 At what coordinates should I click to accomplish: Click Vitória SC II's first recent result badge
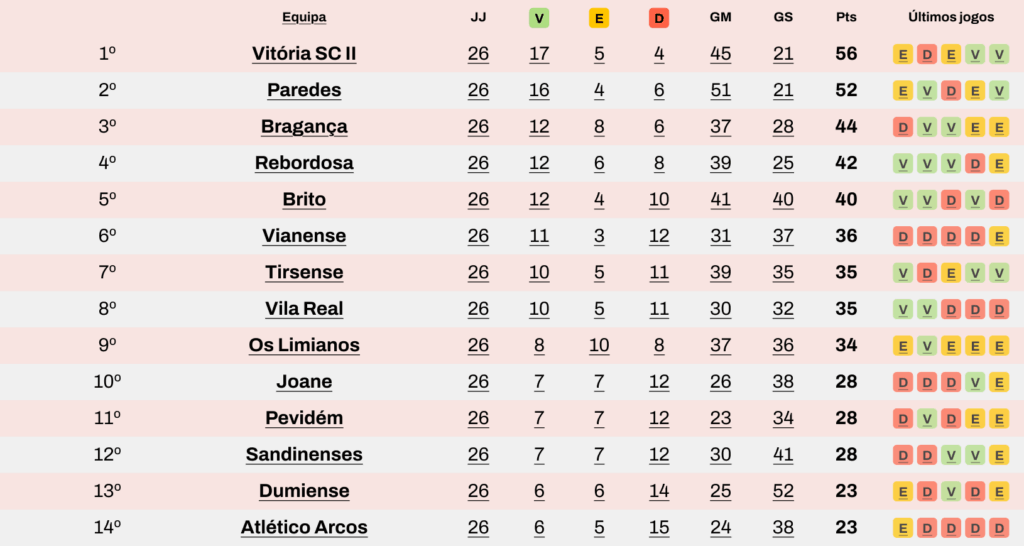pos(903,54)
